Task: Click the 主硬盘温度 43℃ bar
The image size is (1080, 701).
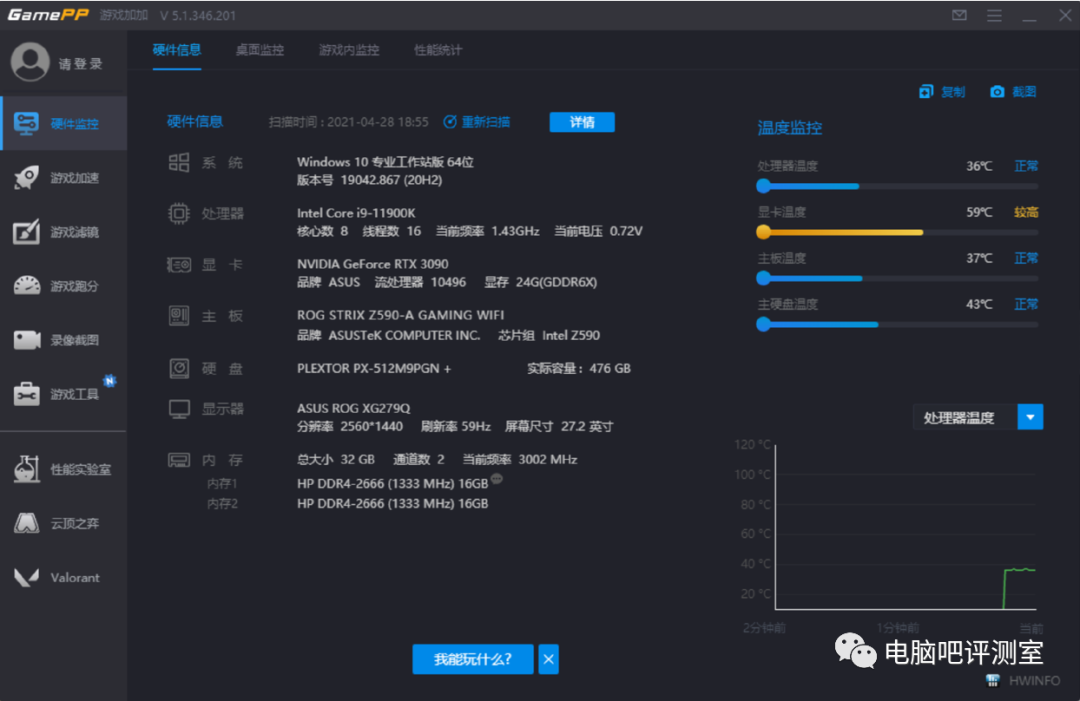Action: tap(897, 324)
